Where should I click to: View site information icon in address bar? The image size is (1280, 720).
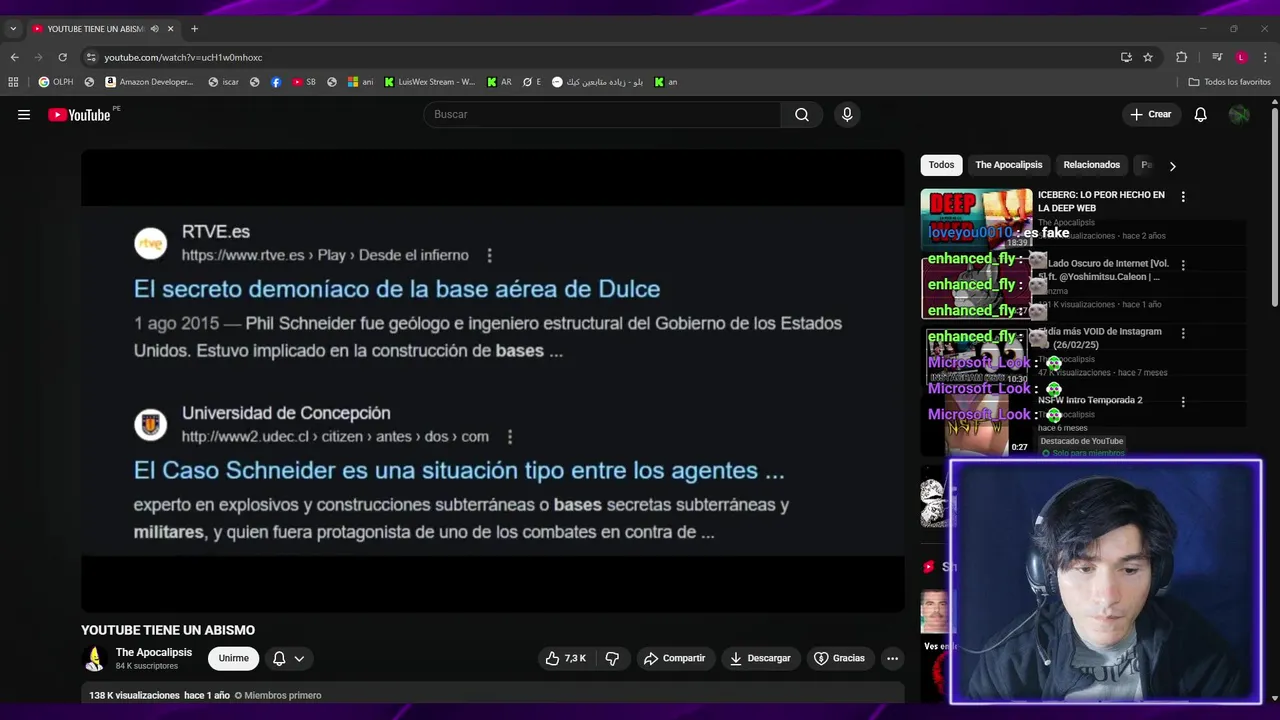tap(91, 57)
